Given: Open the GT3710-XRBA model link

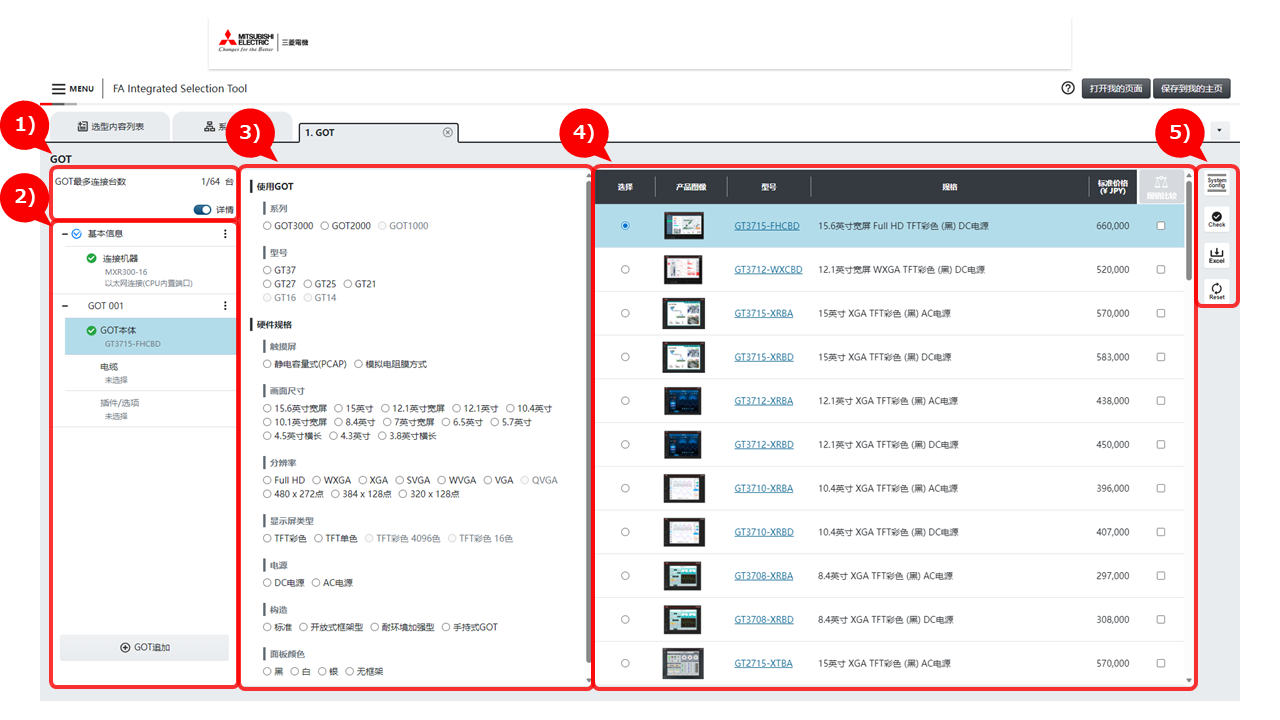Looking at the screenshot, I should pyautogui.click(x=763, y=488).
